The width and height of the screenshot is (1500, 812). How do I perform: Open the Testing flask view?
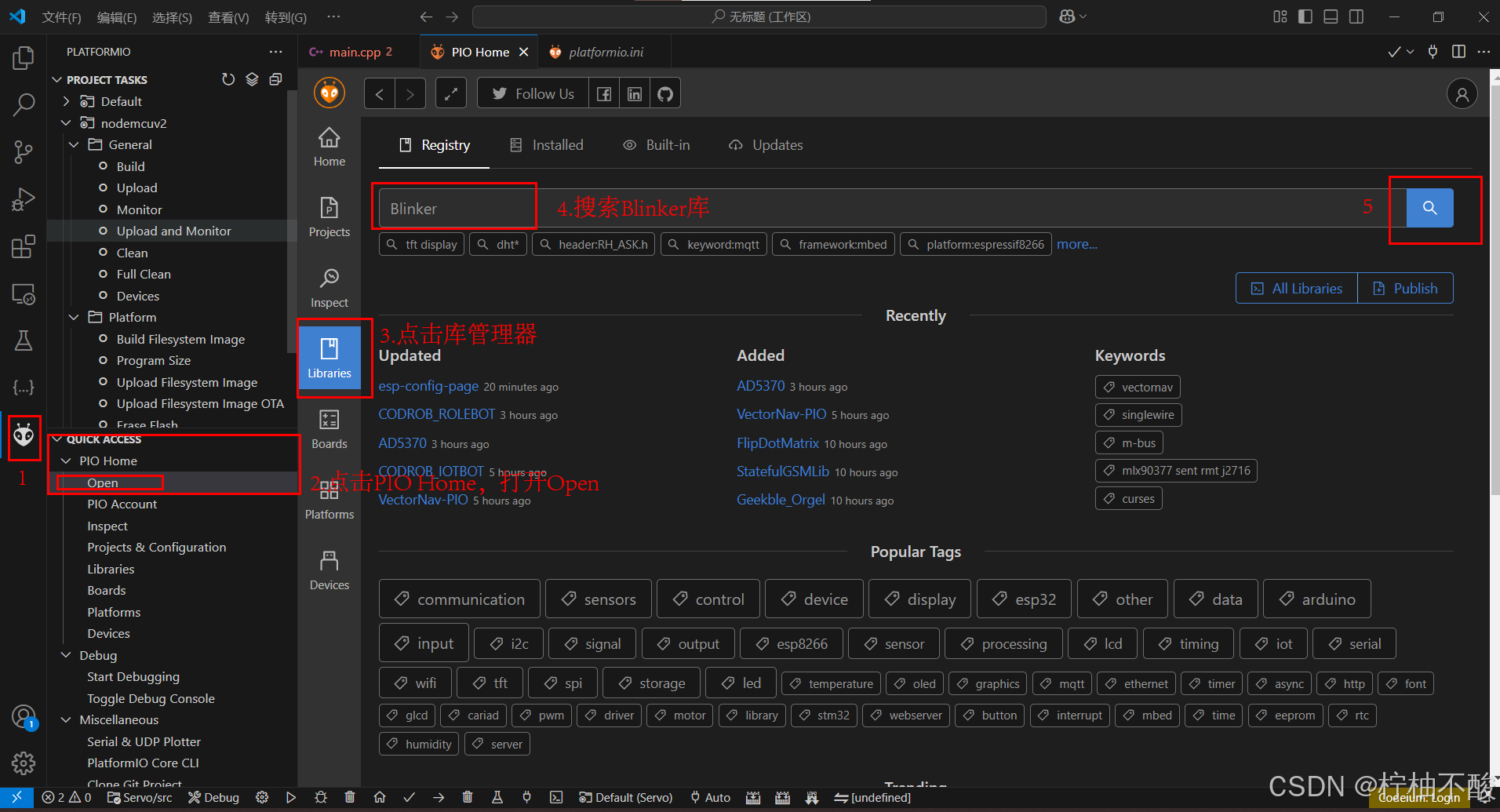point(24,340)
